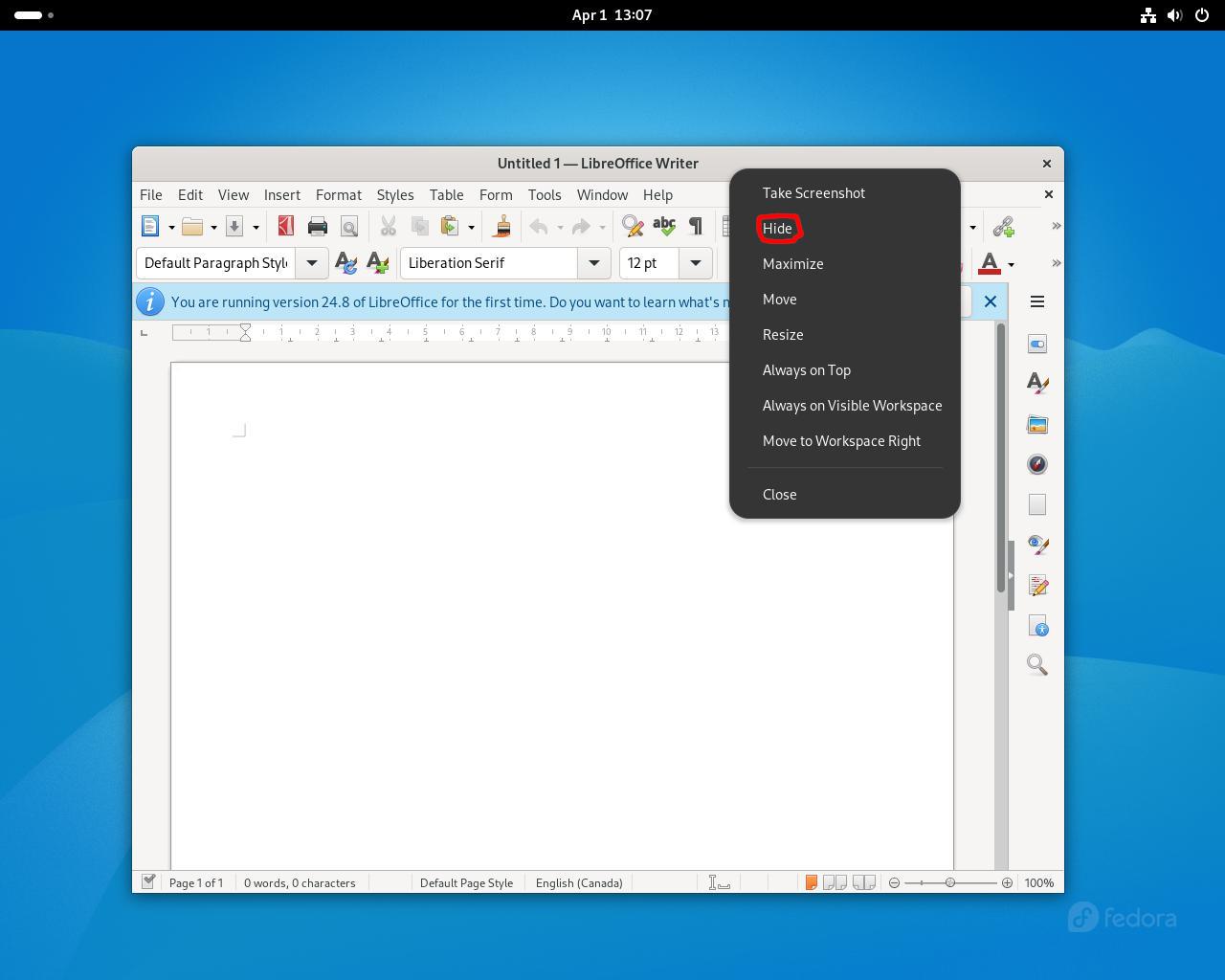Image resolution: width=1225 pixels, height=980 pixels.
Task: Click the Paste clipboard icon
Action: tap(449, 227)
